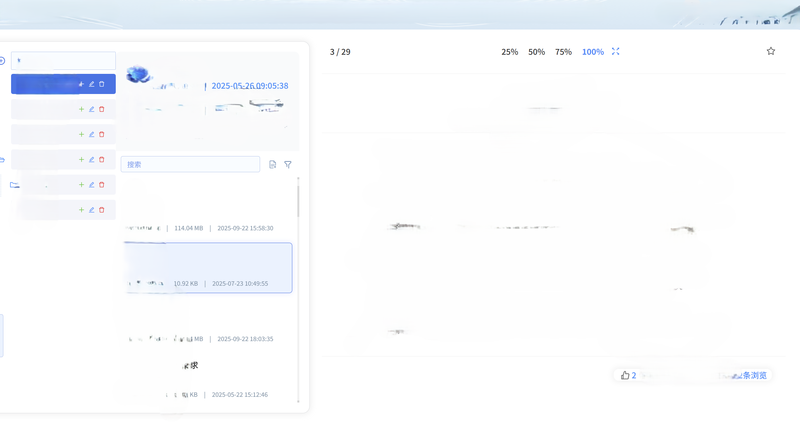Select the file dated 2025-07-23 10:49:55
Image resolution: width=800 pixels, height=424 pixels.
[x=208, y=268]
